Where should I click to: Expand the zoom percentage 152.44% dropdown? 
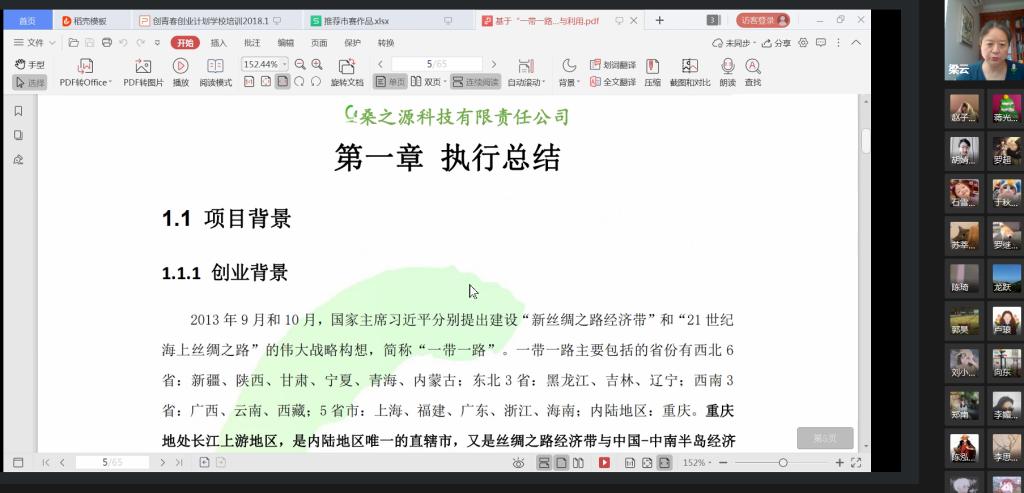point(284,64)
